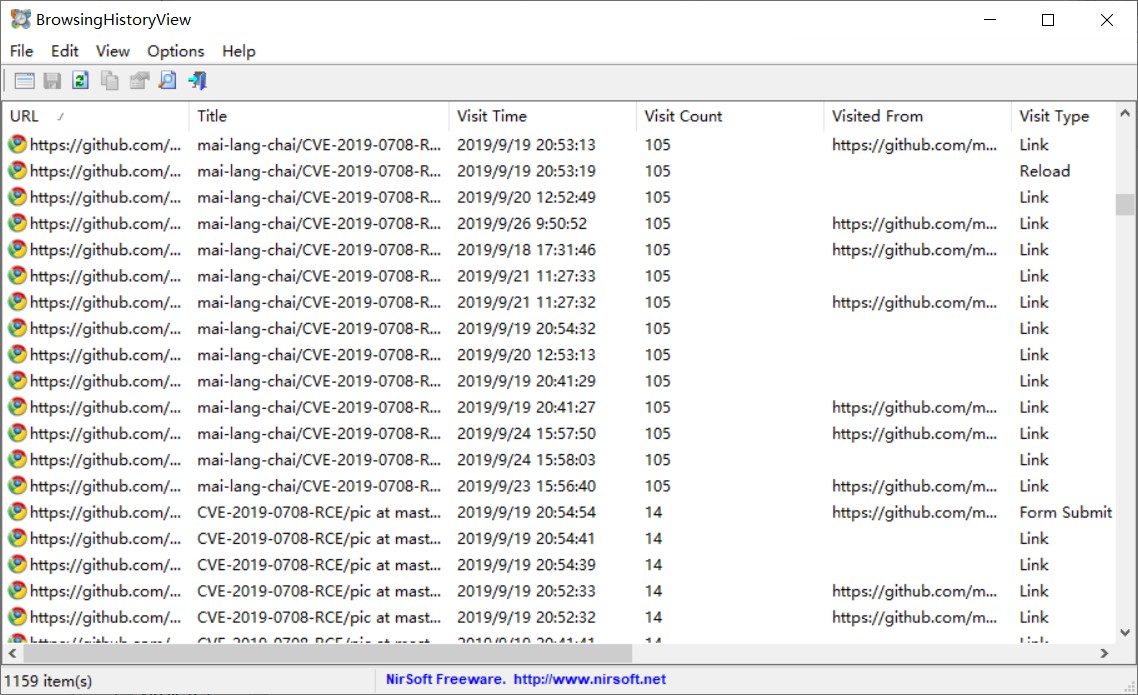Click Chrome icon of the Form Submit row
The width and height of the screenshot is (1138, 695).
click(17, 512)
